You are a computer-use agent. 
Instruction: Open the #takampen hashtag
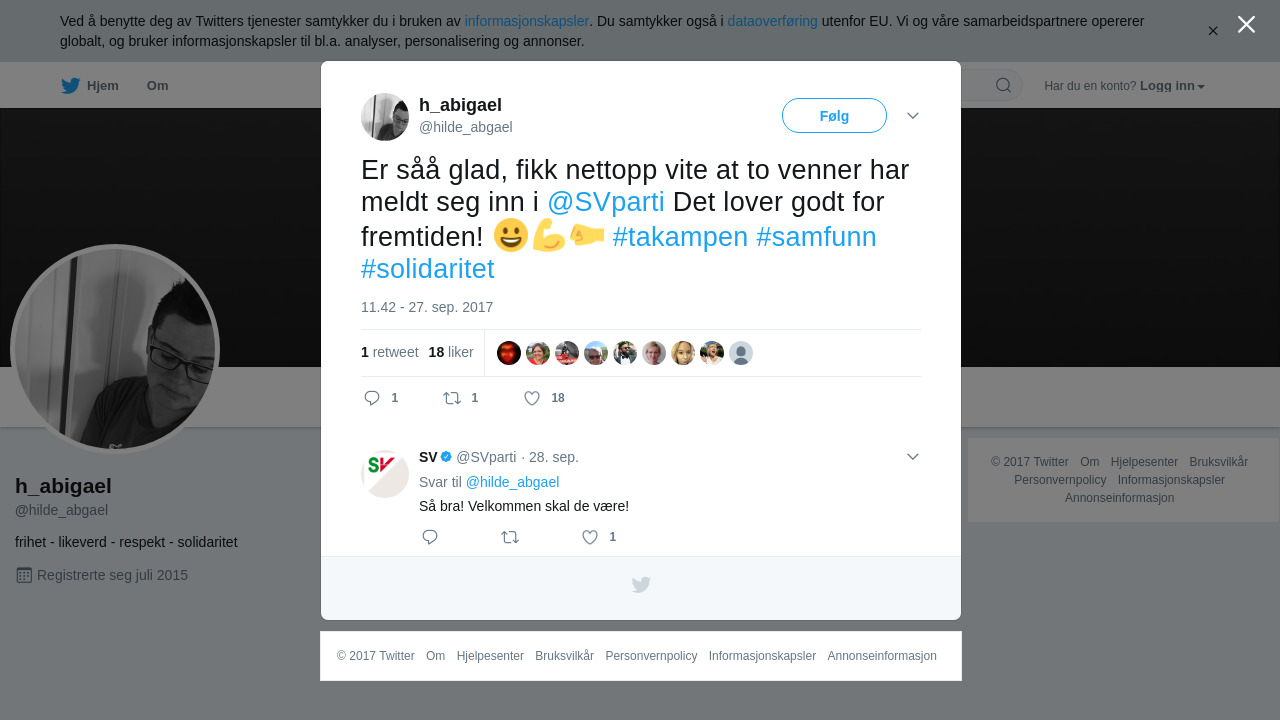[x=680, y=237]
